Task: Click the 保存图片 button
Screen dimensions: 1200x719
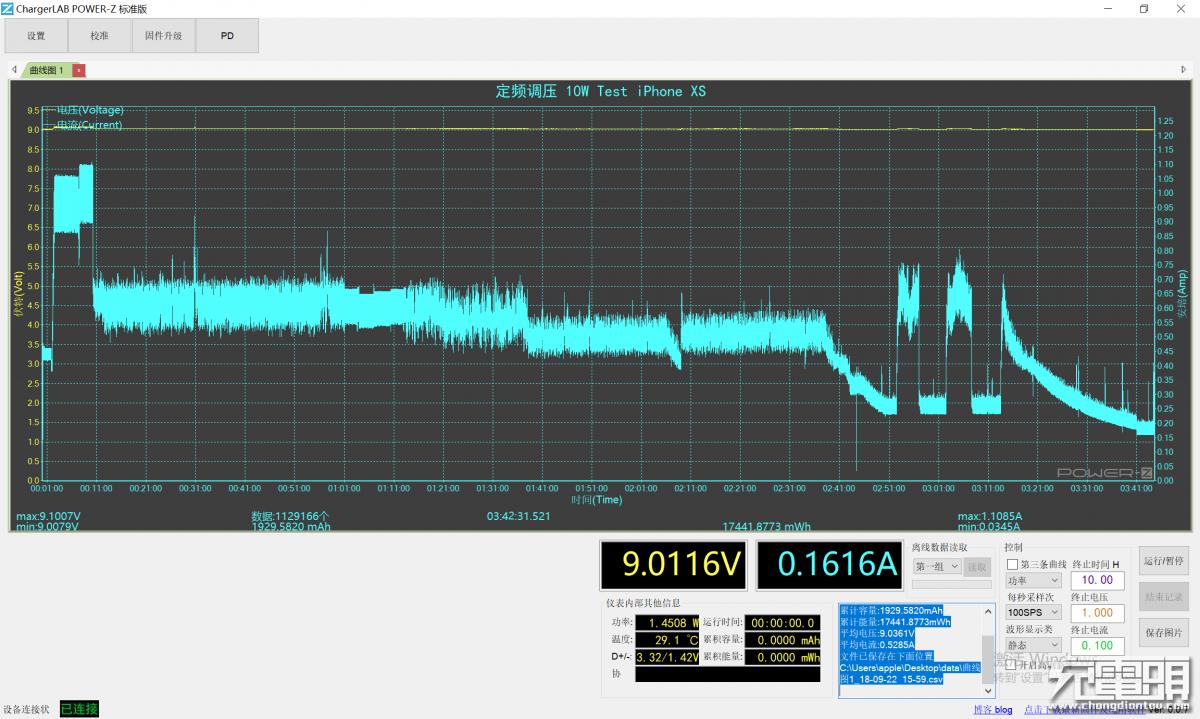Action: click(1163, 632)
